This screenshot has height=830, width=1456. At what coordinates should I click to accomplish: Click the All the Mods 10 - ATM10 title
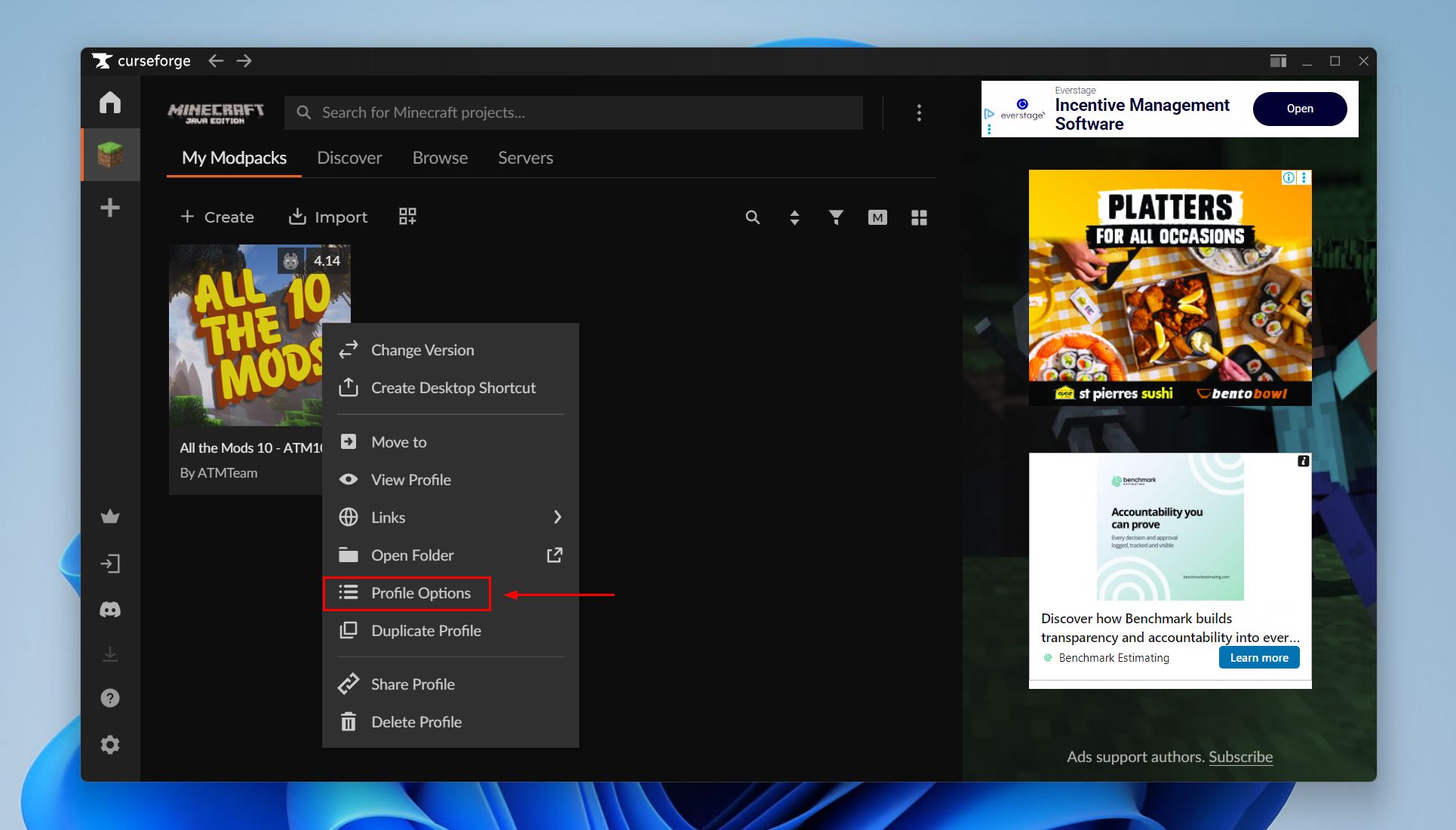tap(251, 447)
